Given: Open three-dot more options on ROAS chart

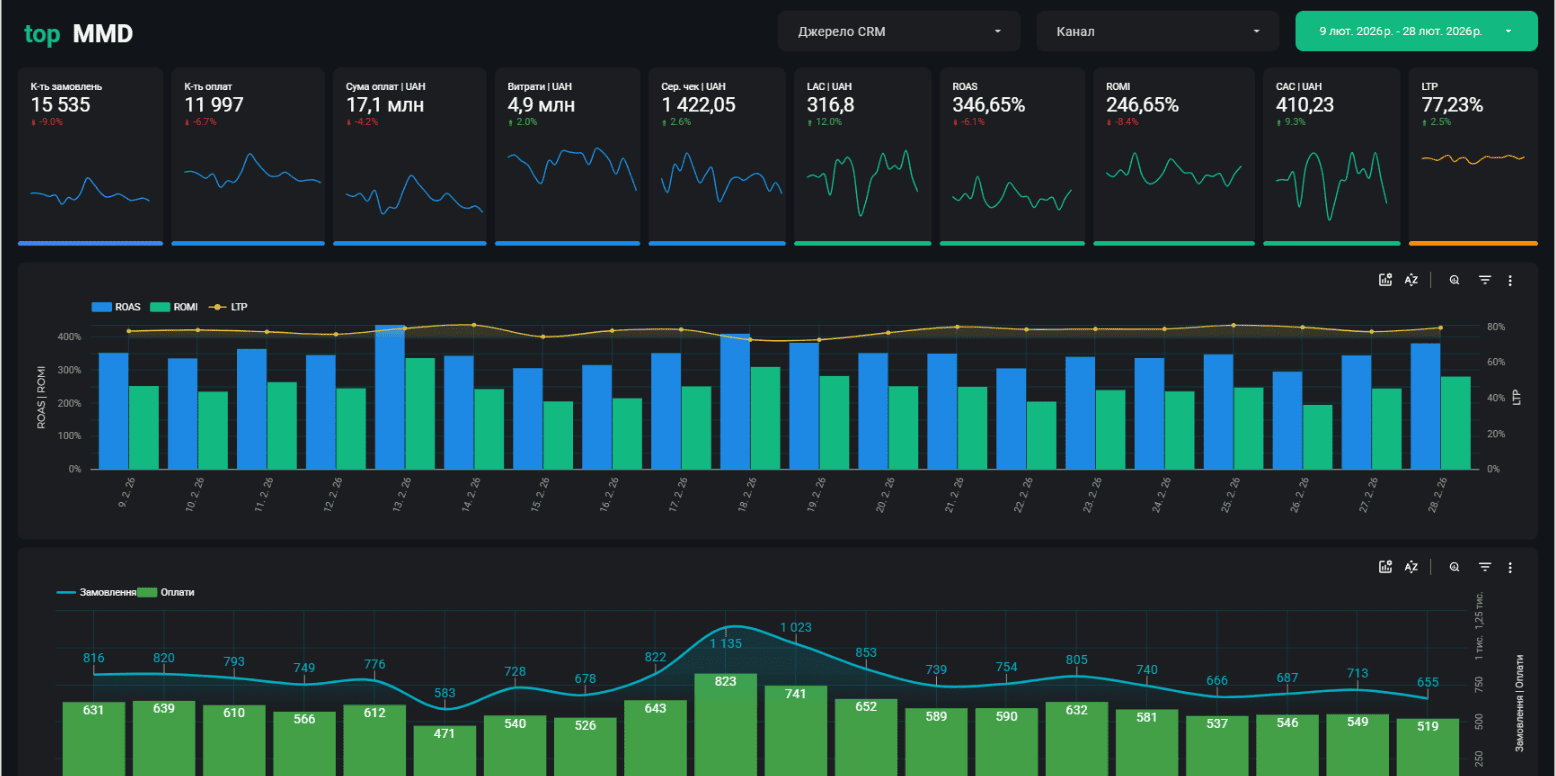Looking at the screenshot, I should pyautogui.click(x=1510, y=280).
